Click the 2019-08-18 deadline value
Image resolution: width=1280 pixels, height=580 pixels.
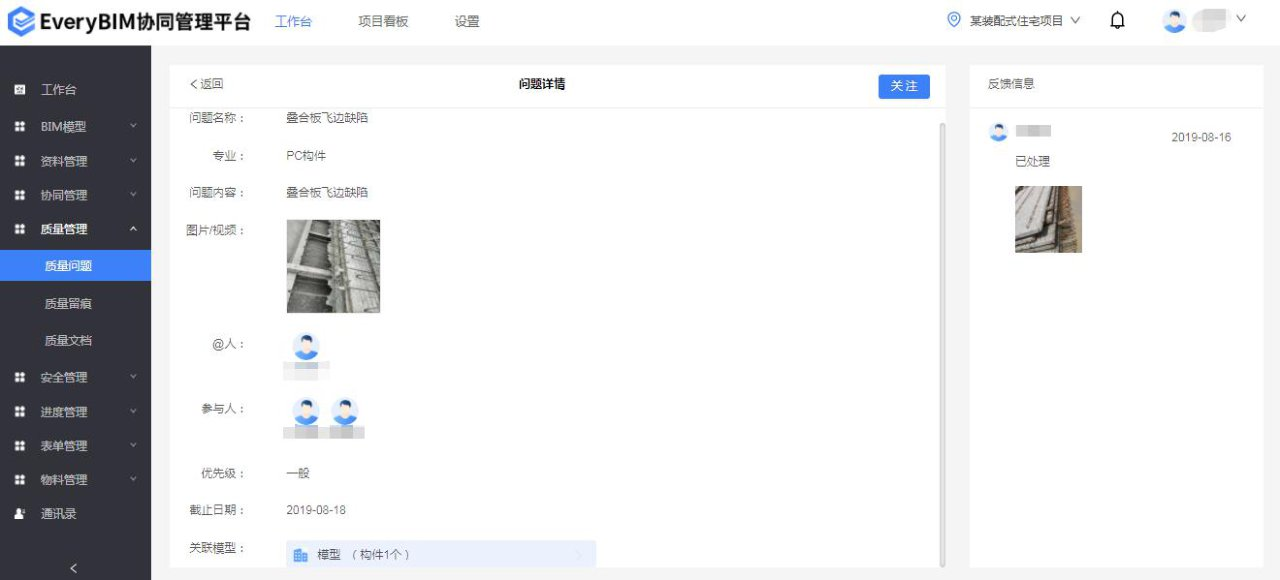pyautogui.click(x=316, y=510)
